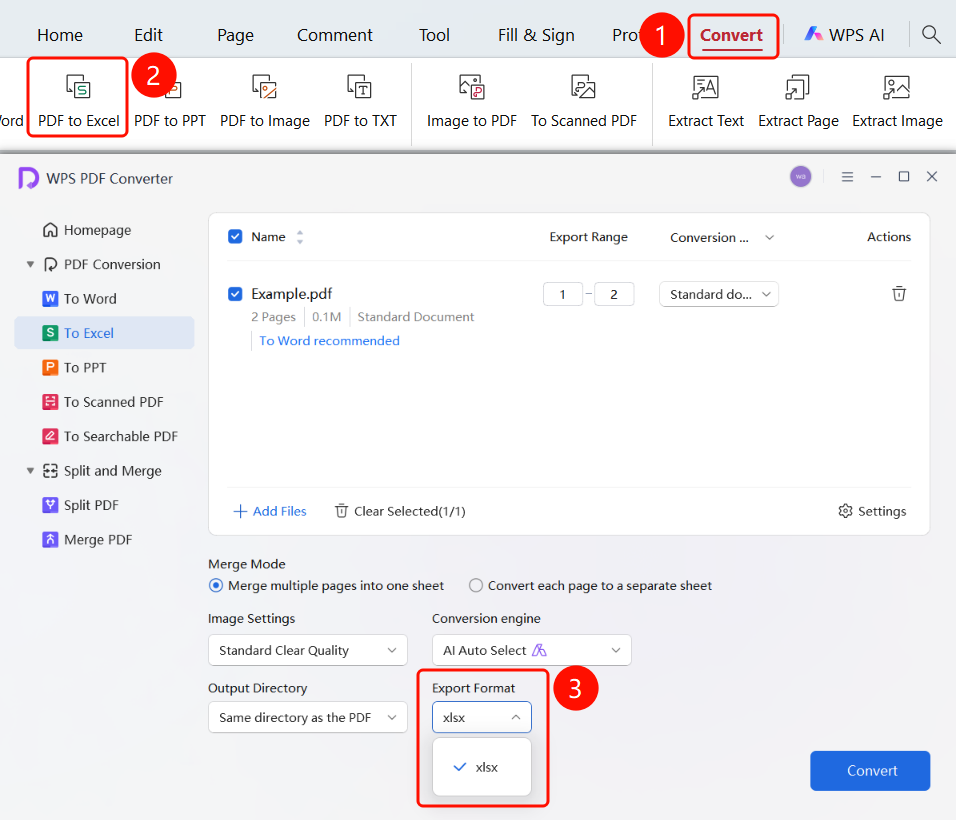The image size is (956, 820).
Task: Follow the To Word recommended link
Action: pyautogui.click(x=329, y=341)
